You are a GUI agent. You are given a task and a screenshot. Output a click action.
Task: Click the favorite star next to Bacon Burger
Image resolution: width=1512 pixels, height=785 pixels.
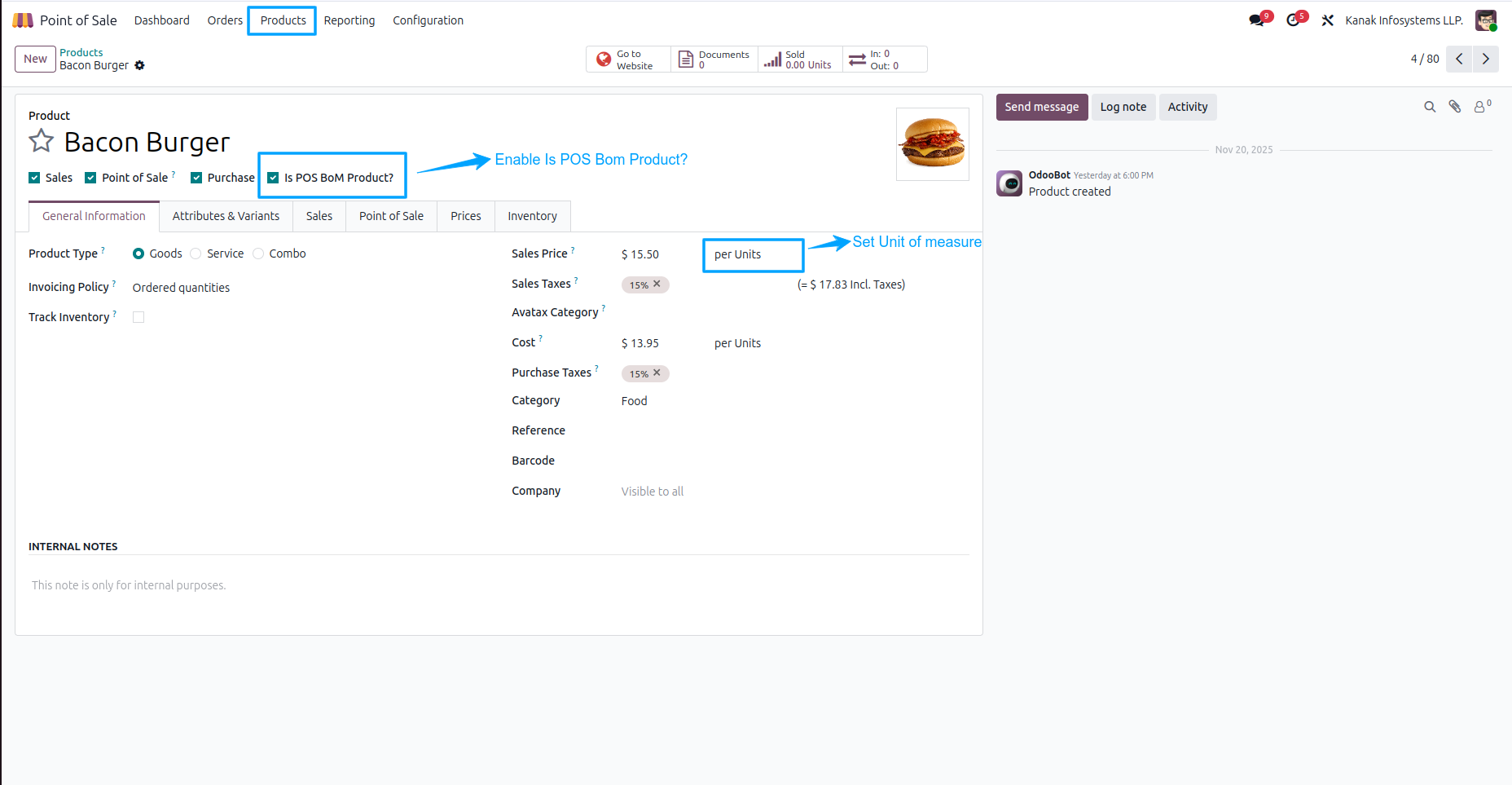[x=40, y=140]
